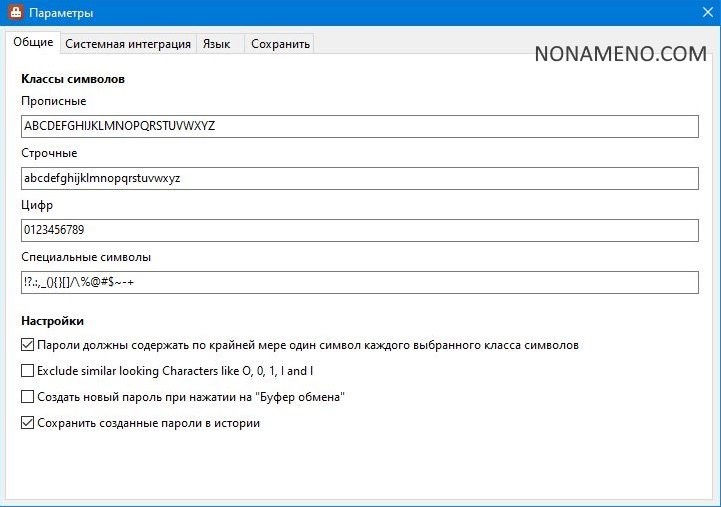Click the NONAMENO.COM watermark text
The height and width of the screenshot is (507, 721).
coord(620,54)
